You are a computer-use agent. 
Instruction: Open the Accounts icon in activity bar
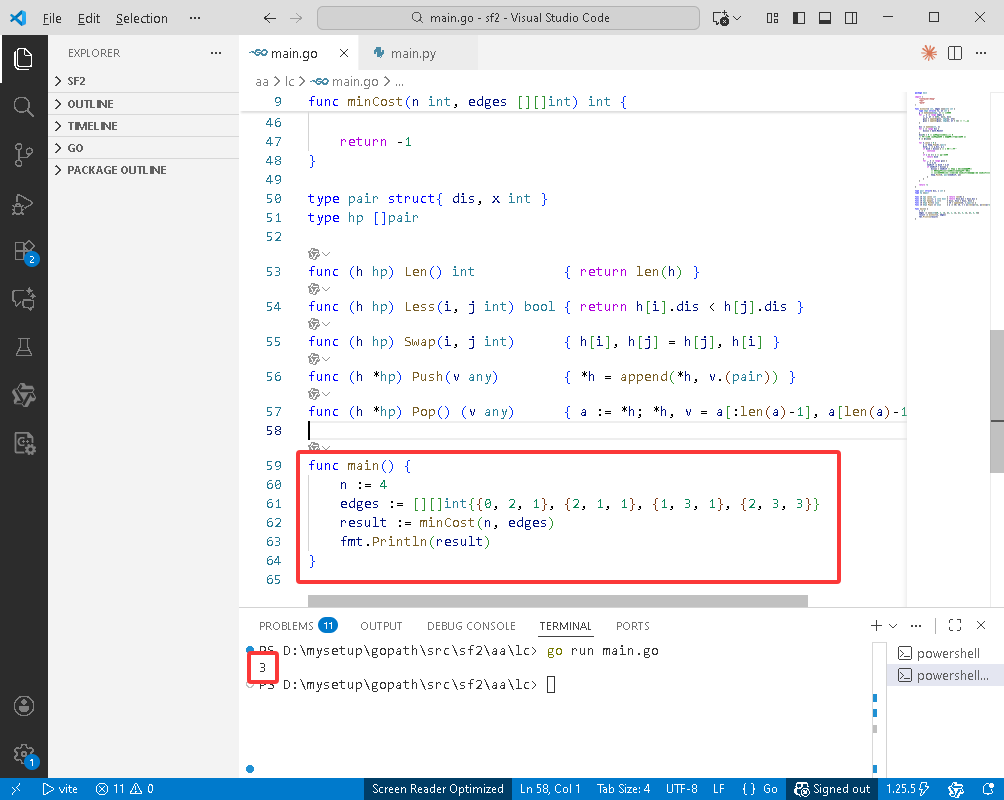coord(24,706)
